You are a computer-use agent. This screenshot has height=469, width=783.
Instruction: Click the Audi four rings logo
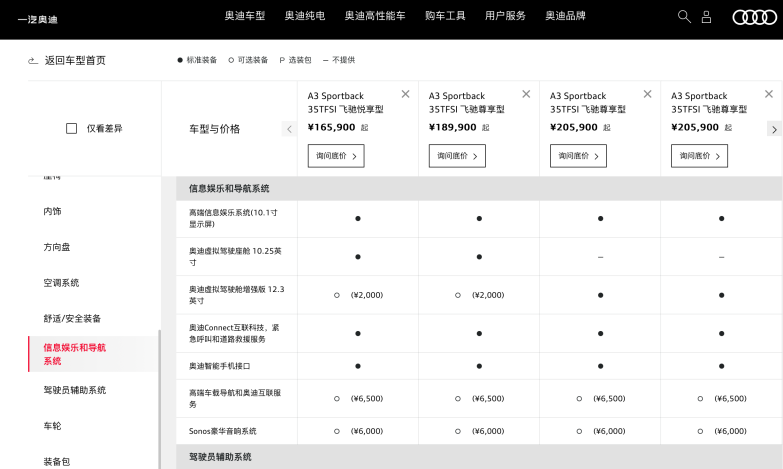[x=754, y=17]
